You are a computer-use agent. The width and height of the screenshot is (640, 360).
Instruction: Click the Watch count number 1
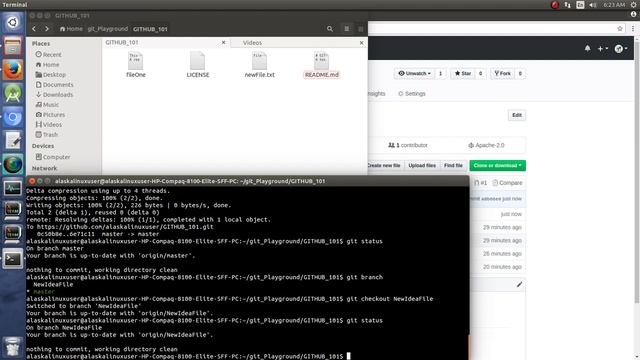pyautogui.click(x=440, y=73)
